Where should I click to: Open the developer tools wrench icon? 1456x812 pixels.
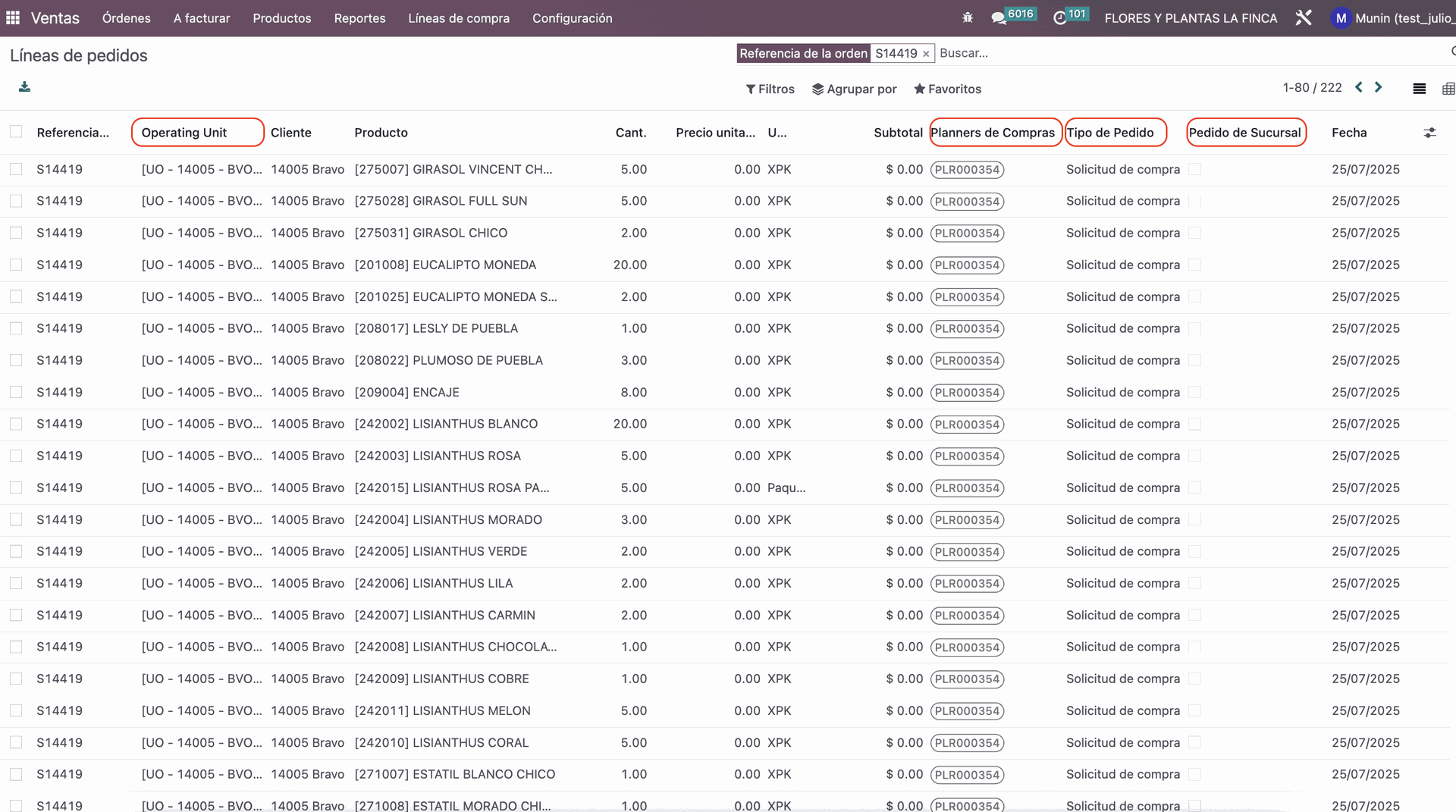(1304, 18)
